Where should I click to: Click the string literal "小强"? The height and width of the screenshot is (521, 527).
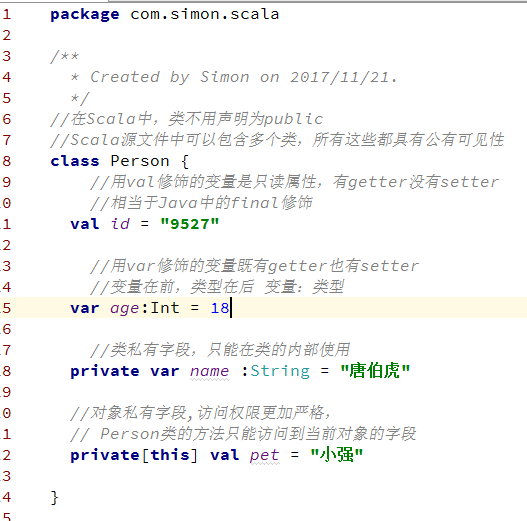pyautogui.click(x=337, y=455)
